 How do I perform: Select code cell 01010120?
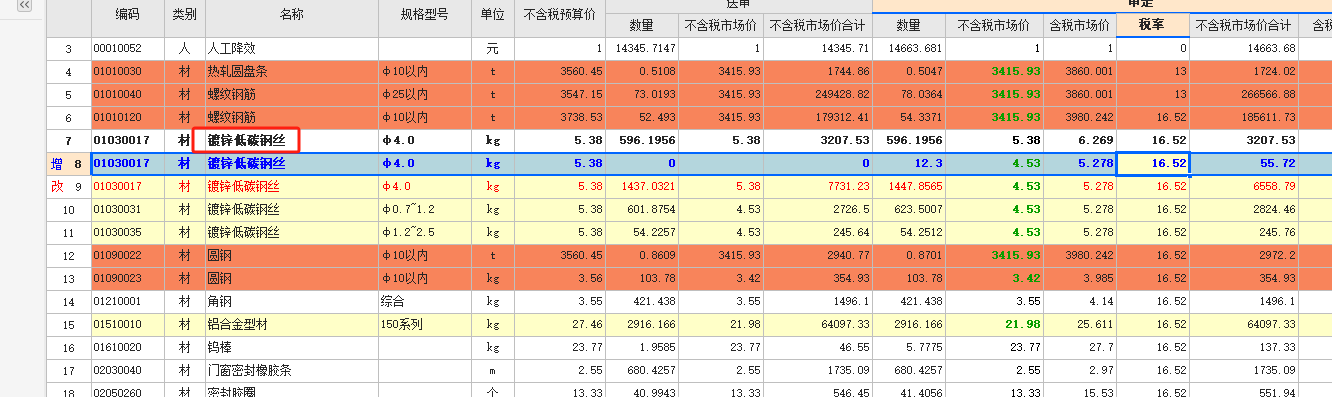128,117
